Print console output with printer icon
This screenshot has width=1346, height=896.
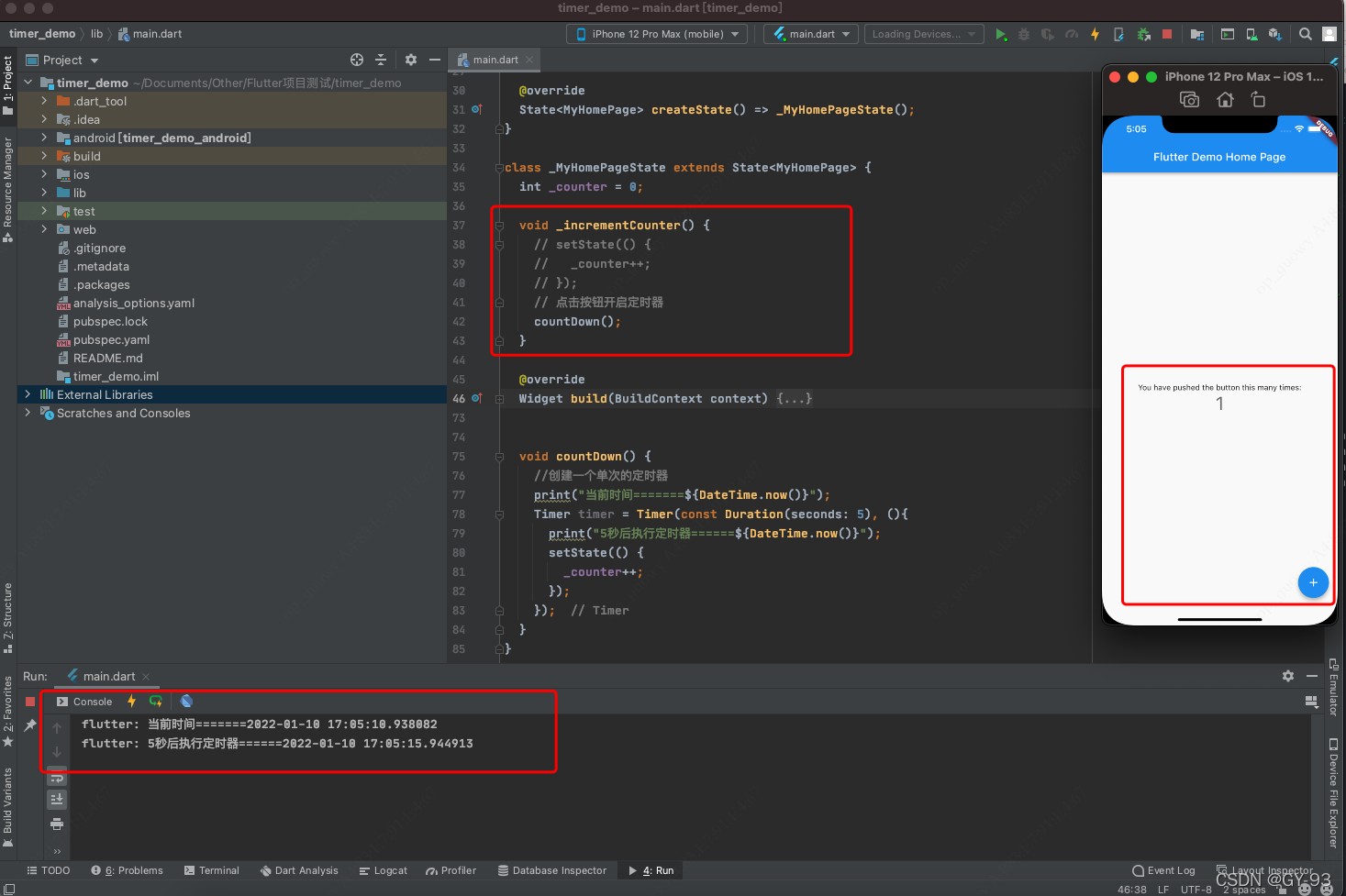tap(57, 824)
